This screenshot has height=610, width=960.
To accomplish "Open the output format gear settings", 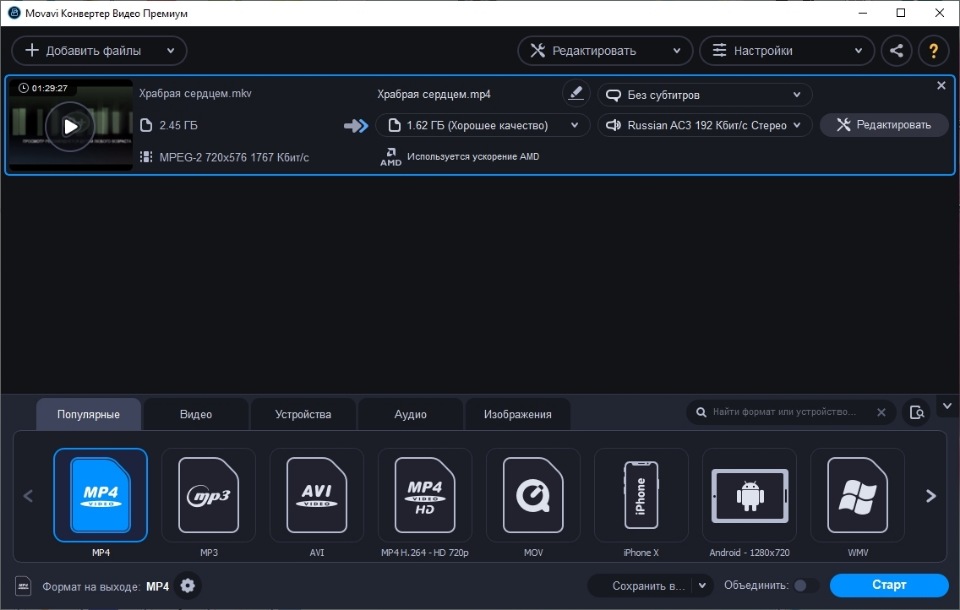I will [x=188, y=588].
